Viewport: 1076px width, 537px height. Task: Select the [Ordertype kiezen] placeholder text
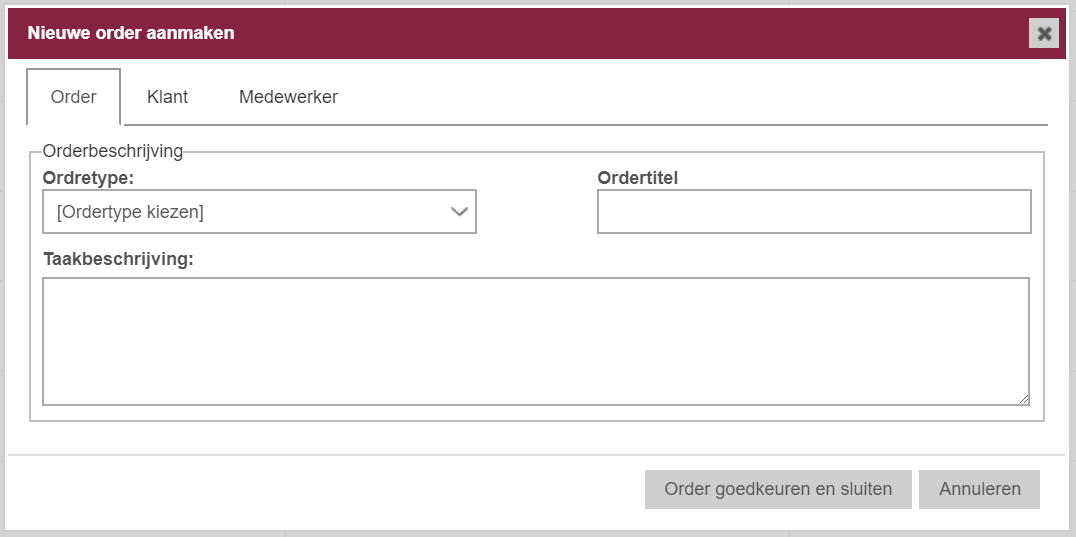point(130,212)
